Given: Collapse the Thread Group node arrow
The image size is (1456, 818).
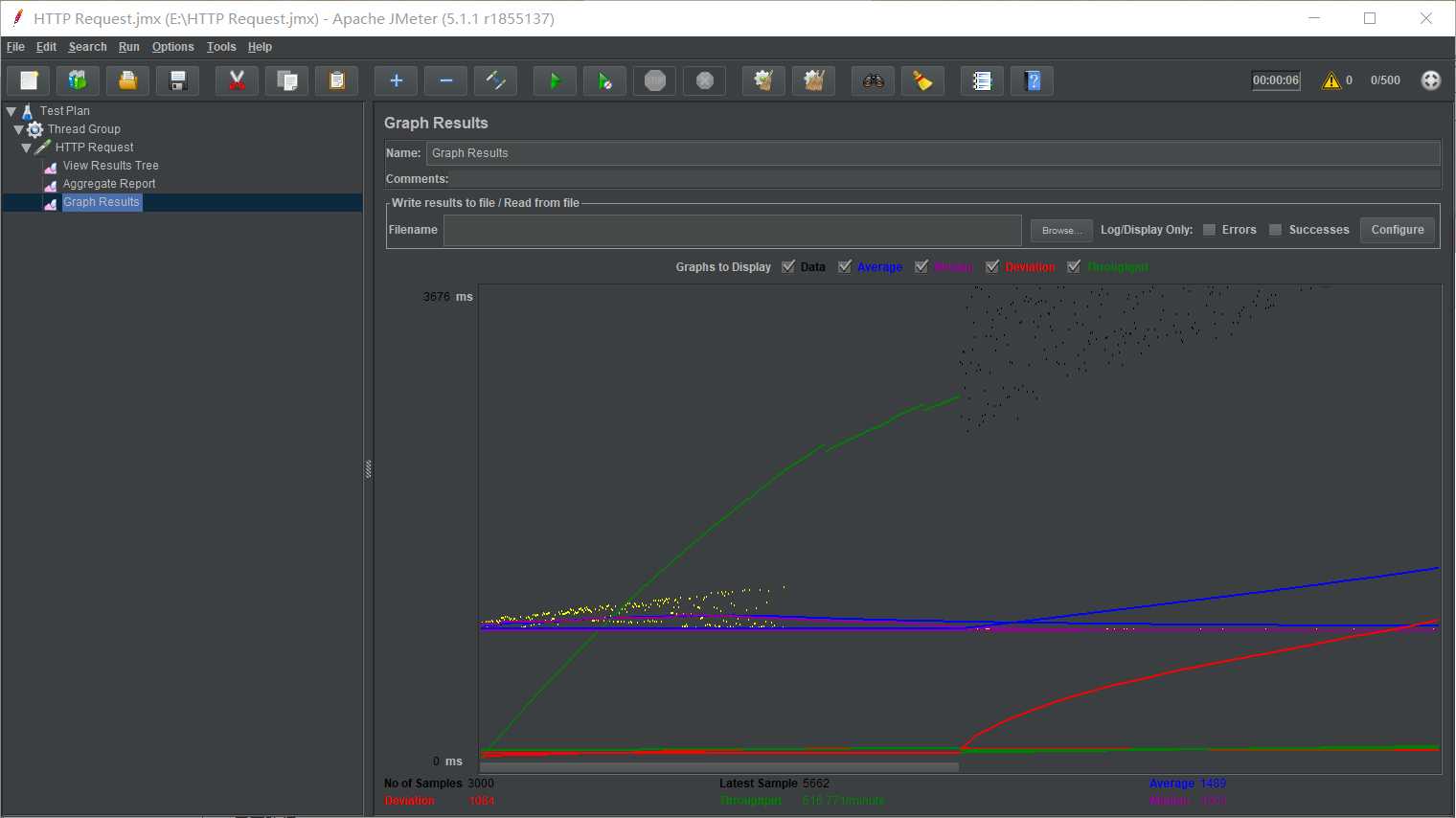Looking at the screenshot, I should [x=18, y=129].
